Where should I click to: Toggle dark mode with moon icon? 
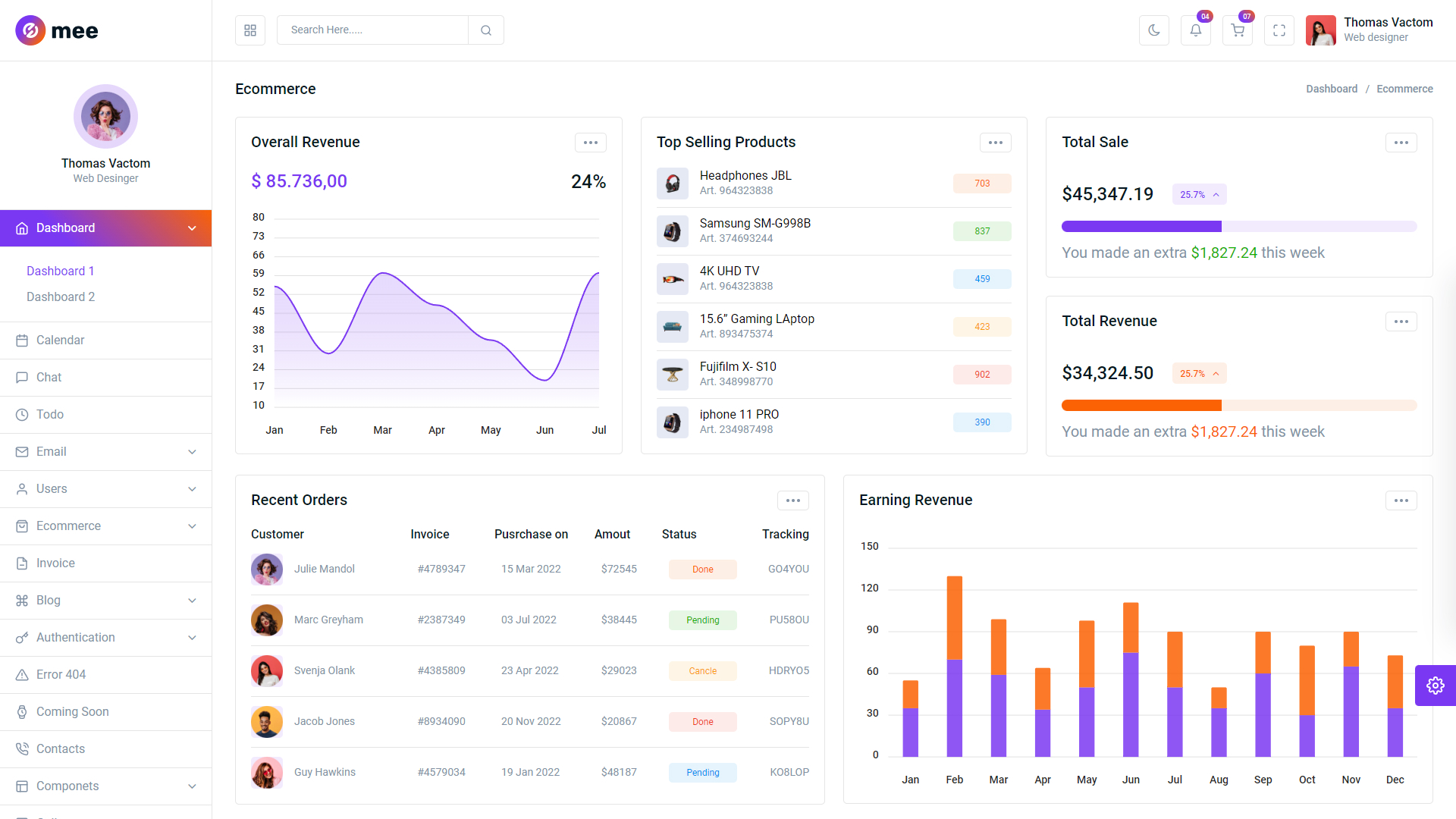click(1153, 30)
